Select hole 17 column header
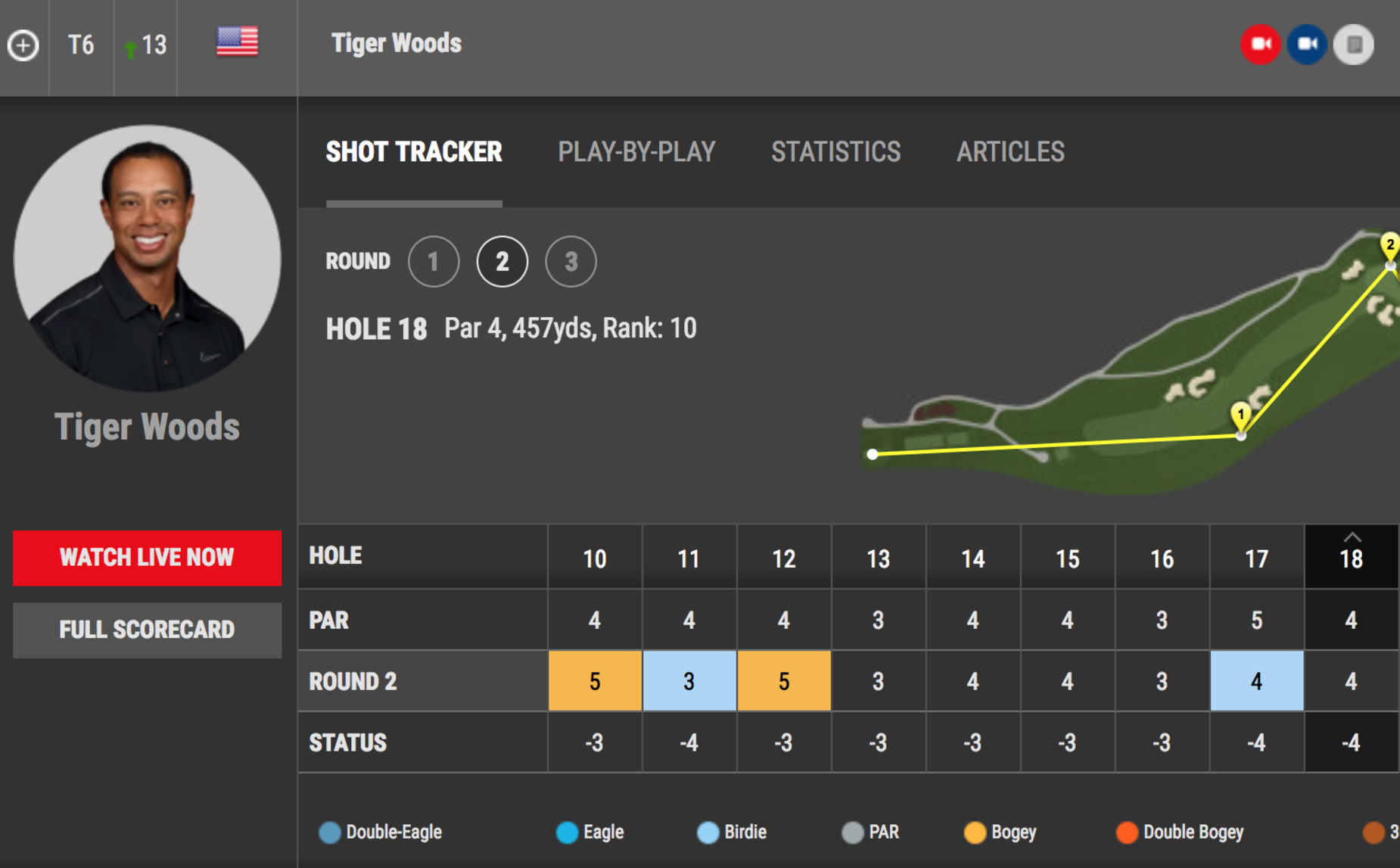 [x=1257, y=558]
